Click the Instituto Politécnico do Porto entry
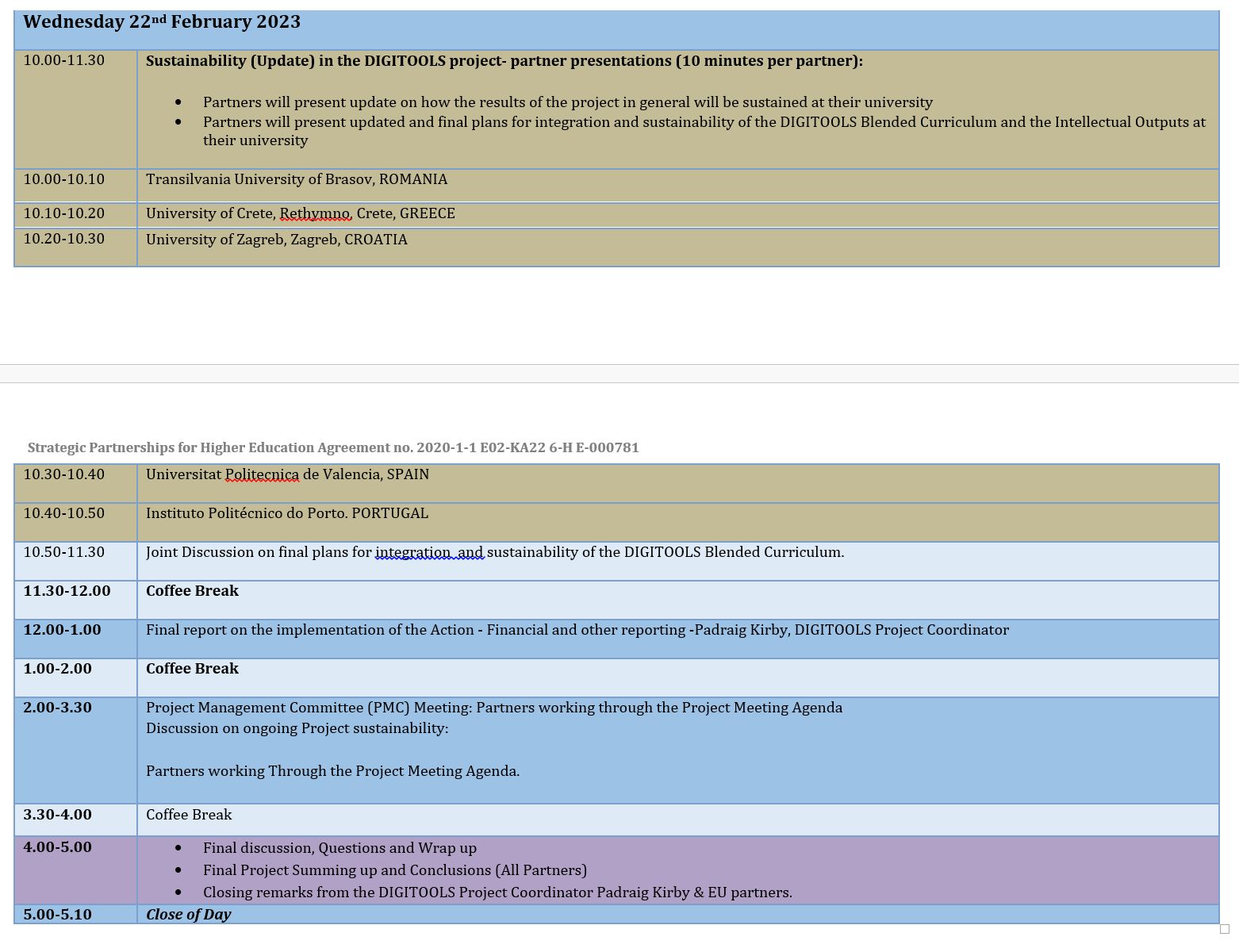This screenshot has width=1239, height=952. pyautogui.click(x=286, y=513)
